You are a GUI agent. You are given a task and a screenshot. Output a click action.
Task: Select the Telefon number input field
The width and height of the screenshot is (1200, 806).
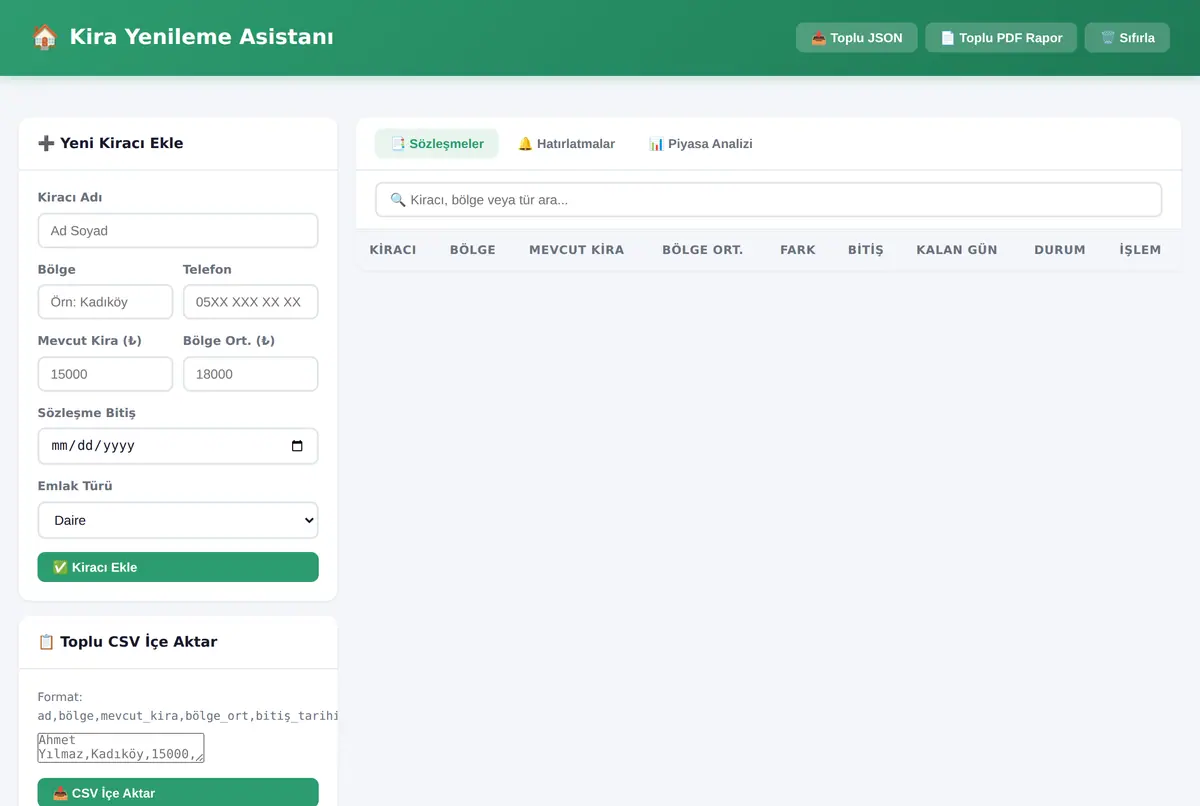(250, 302)
